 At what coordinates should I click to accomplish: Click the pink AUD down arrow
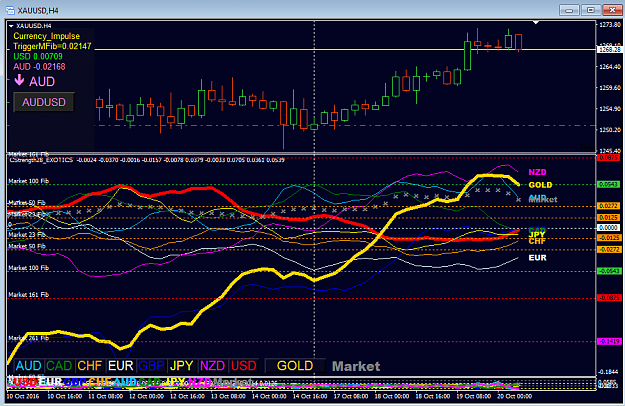pos(19,80)
